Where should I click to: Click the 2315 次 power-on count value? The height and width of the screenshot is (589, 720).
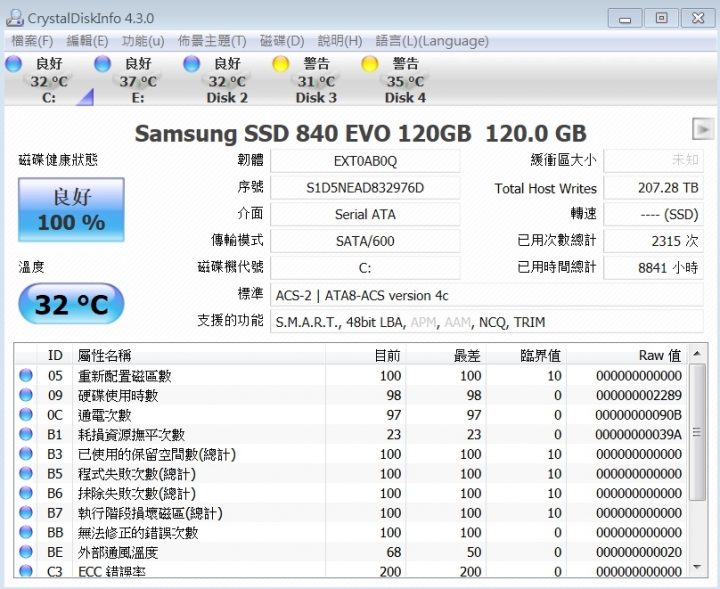coord(653,241)
